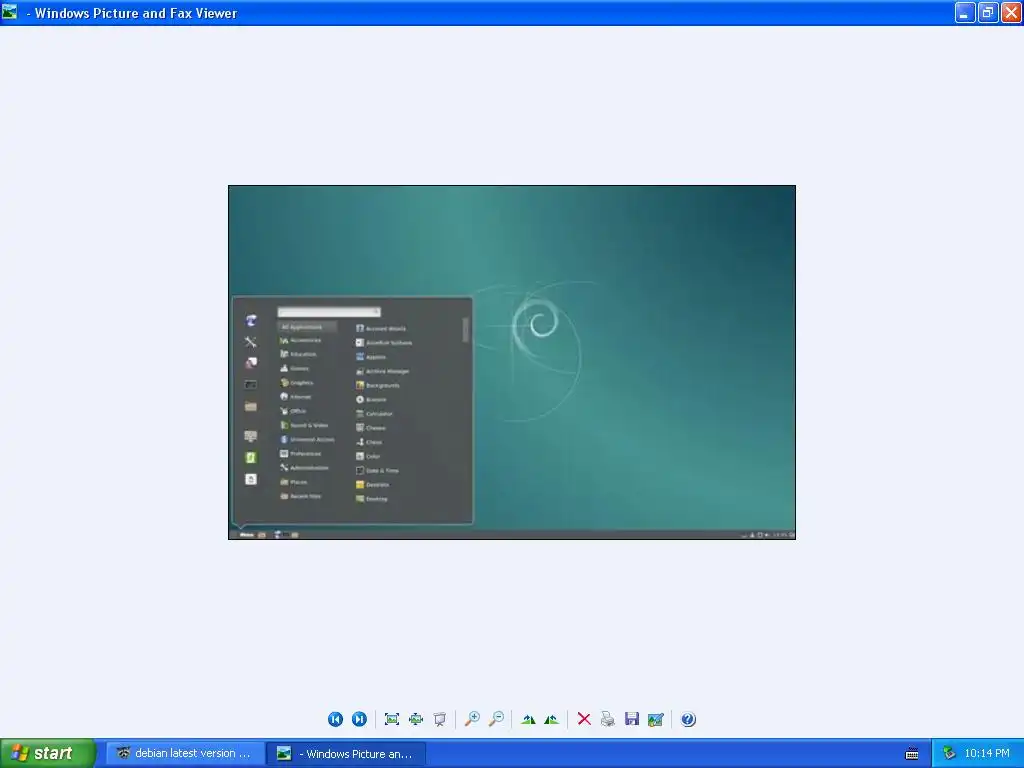Zoom in with the magnifier plus icon
This screenshot has height=768, width=1024.
[x=472, y=719]
